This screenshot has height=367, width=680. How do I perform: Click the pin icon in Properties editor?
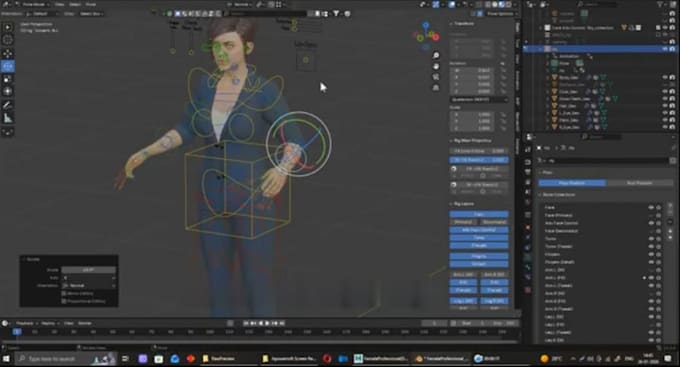coord(673,148)
